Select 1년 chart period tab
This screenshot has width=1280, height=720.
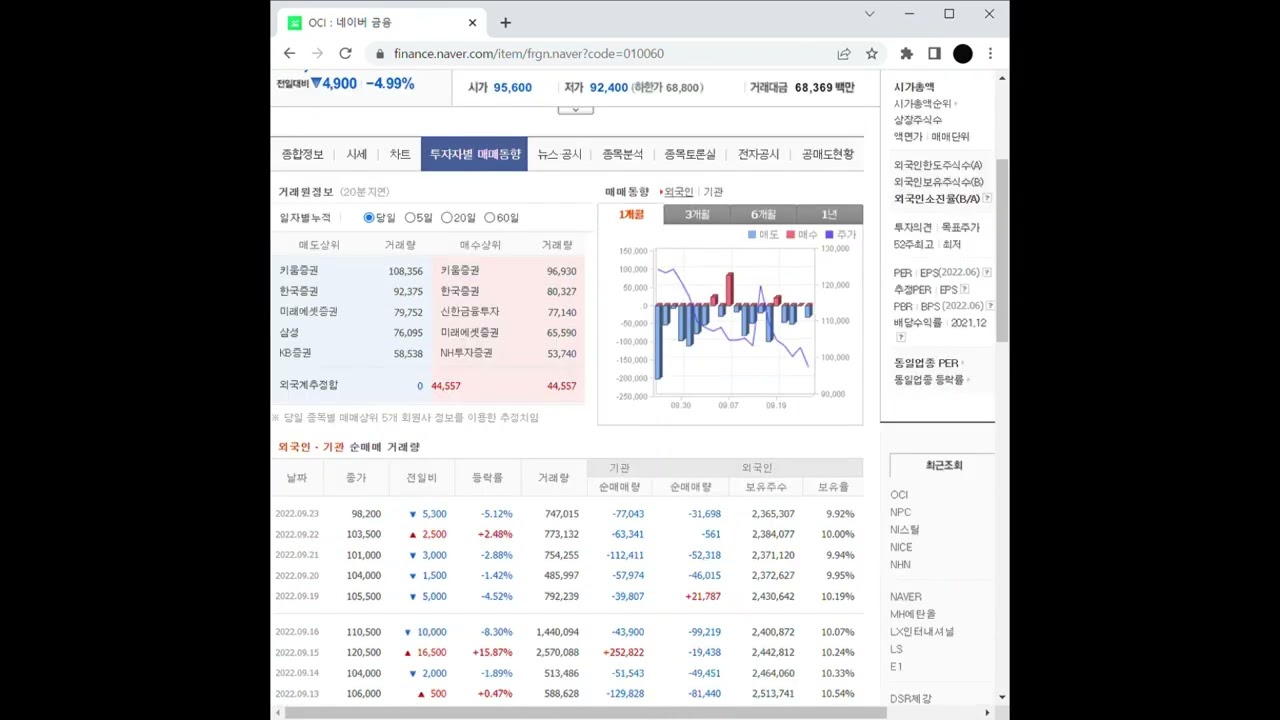[x=829, y=214]
